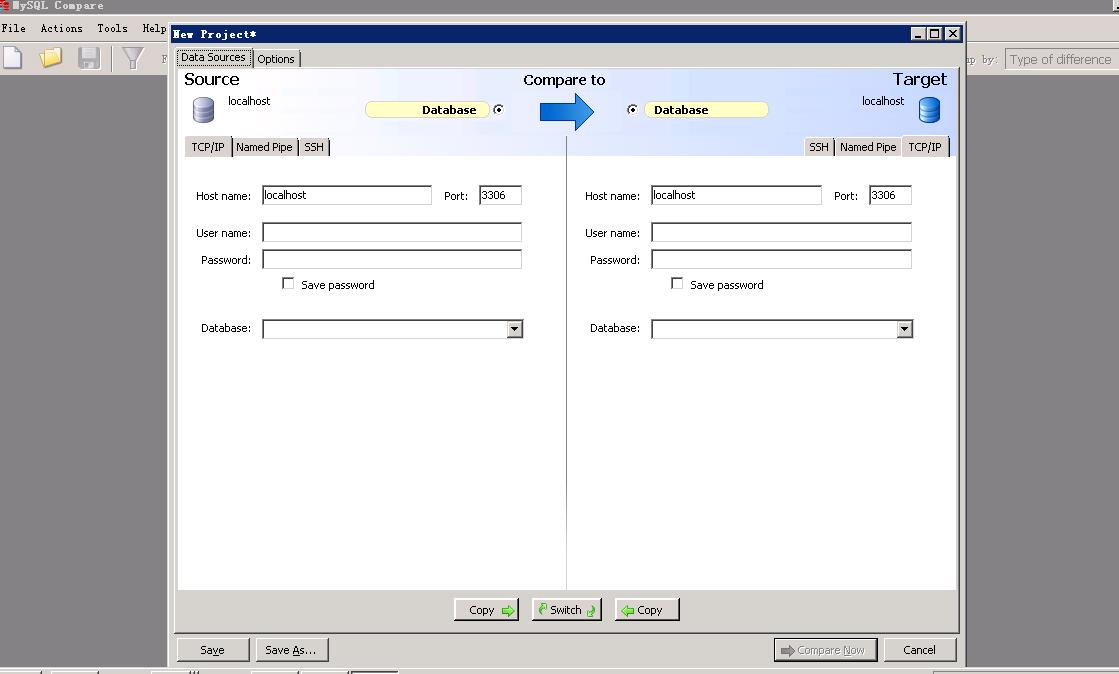The height and width of the screenshot is (674, 1119).
Task: Expand the Target Database dropdown
Action: pos(904,328)
